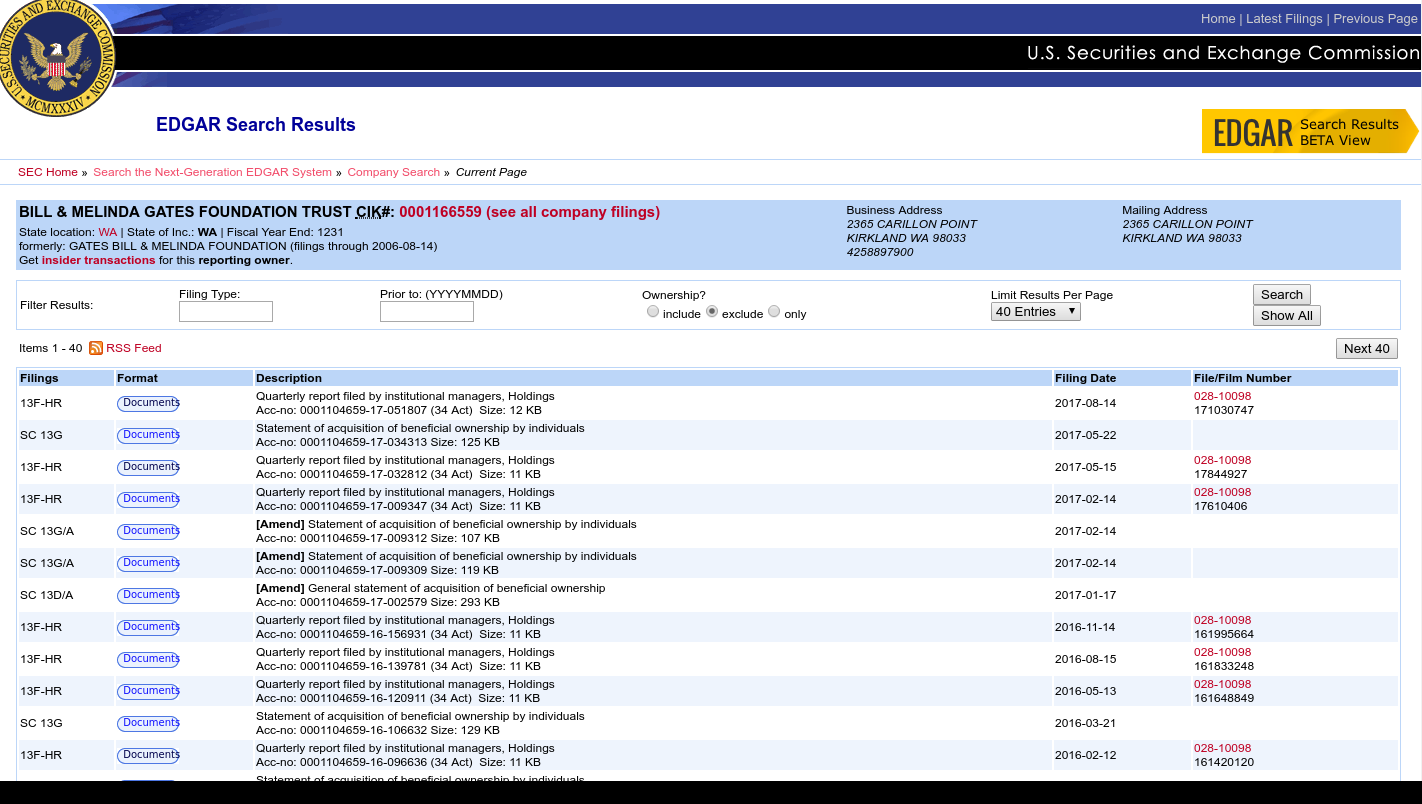
Task: Click CIK 0001166559 see all company filings
Action: coord(529,212)
